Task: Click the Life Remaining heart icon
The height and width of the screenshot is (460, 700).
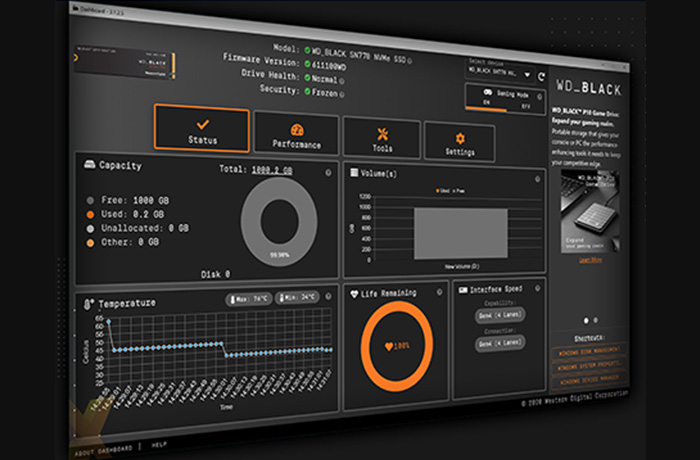Action: [x=354, y=294]
